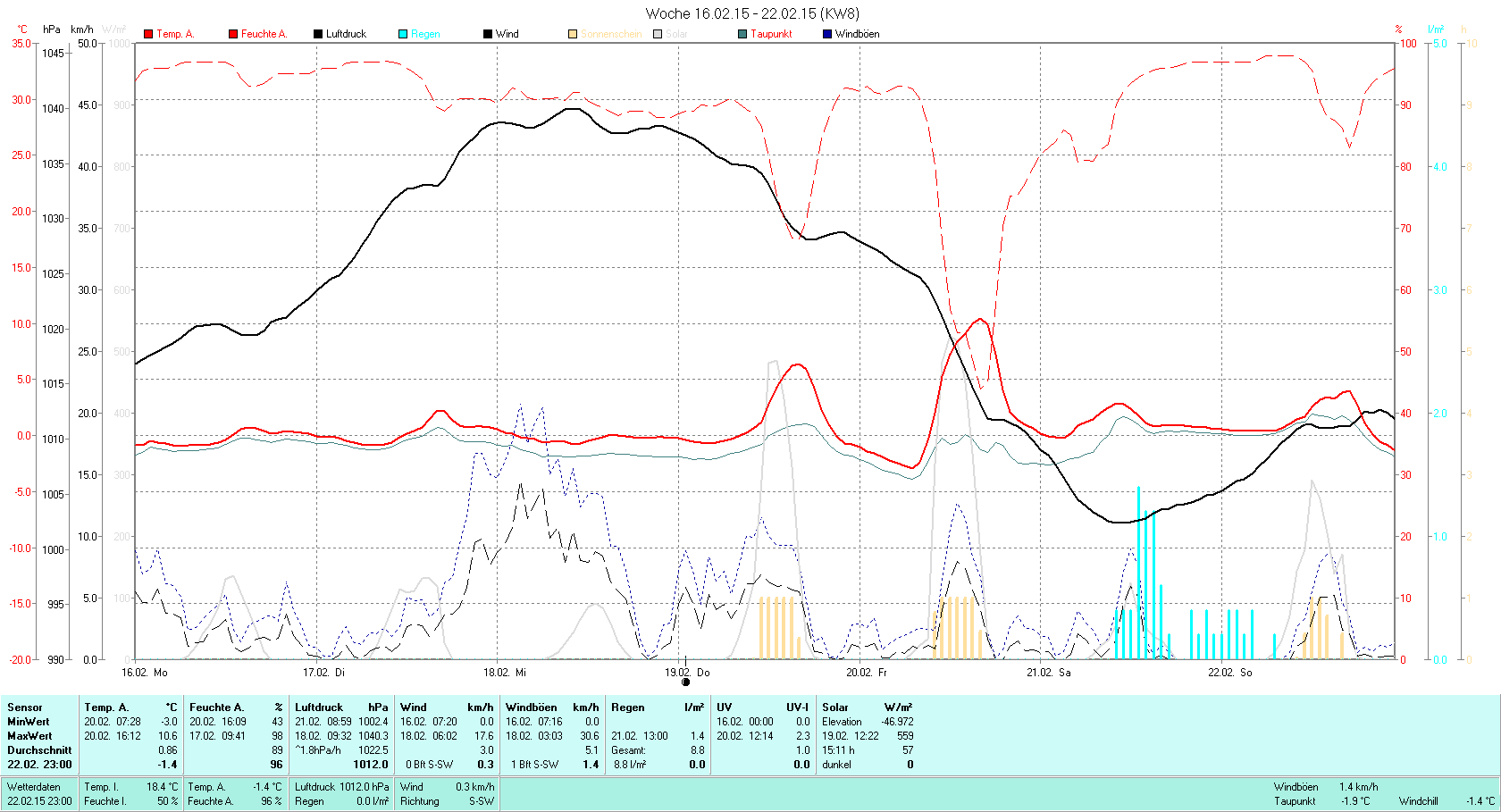The height and width of the screenshot is (812, 1501).
Task: Click the bottom bar Windböen value 1.4 km/h
Action: click(x=1359, y=786)
